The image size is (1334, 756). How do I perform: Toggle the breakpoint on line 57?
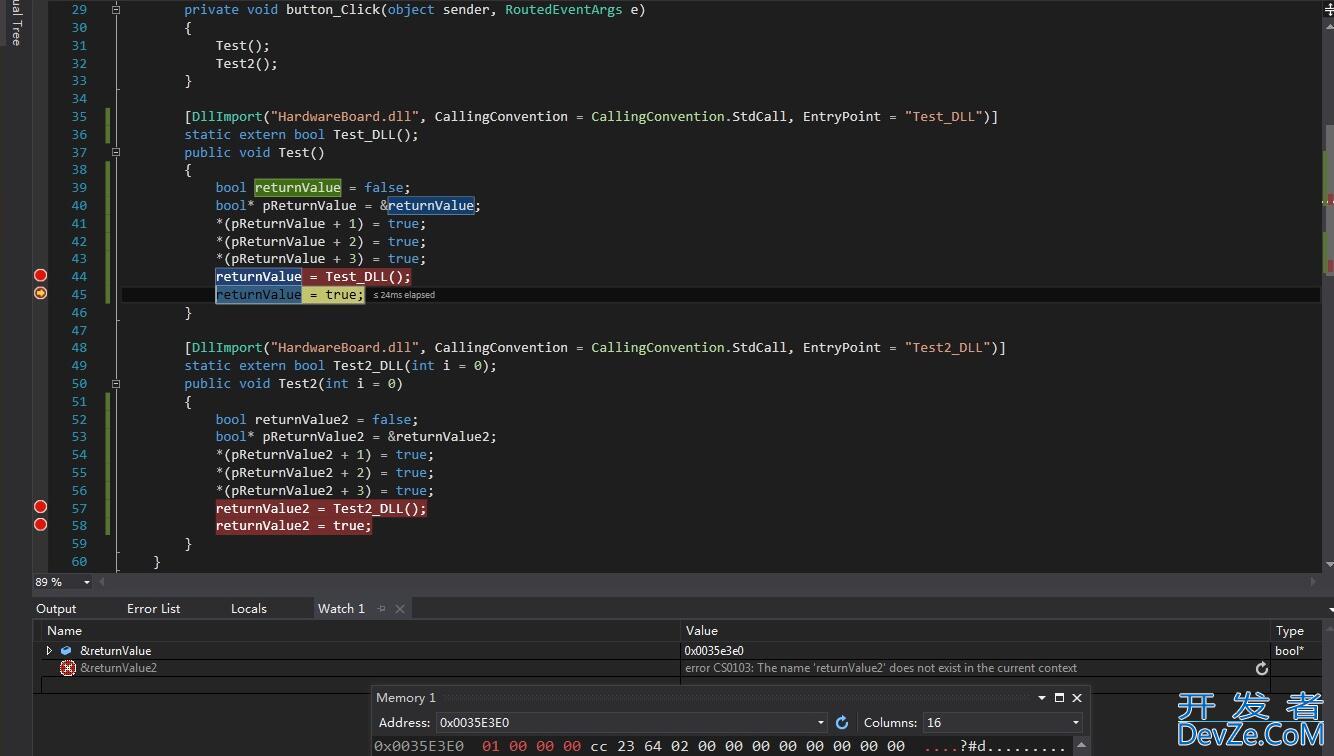pos(41,507)
